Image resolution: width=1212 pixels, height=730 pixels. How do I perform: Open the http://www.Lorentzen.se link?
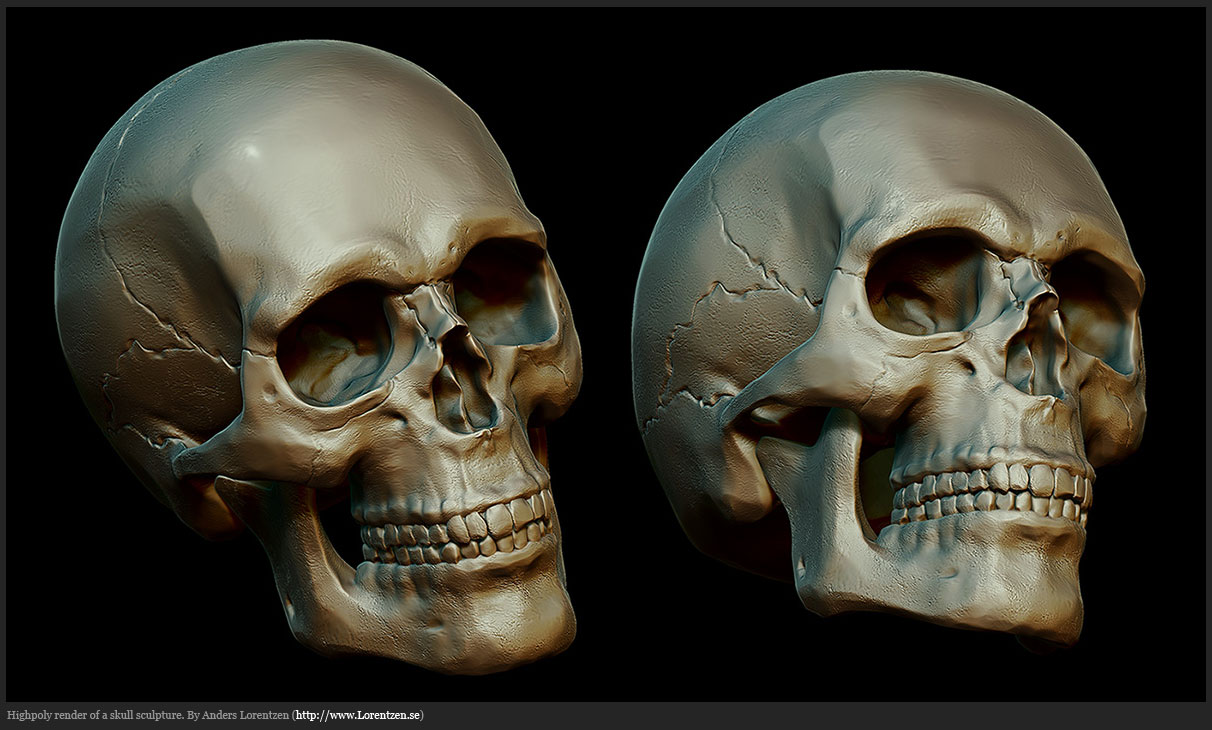tap(358, 715)
